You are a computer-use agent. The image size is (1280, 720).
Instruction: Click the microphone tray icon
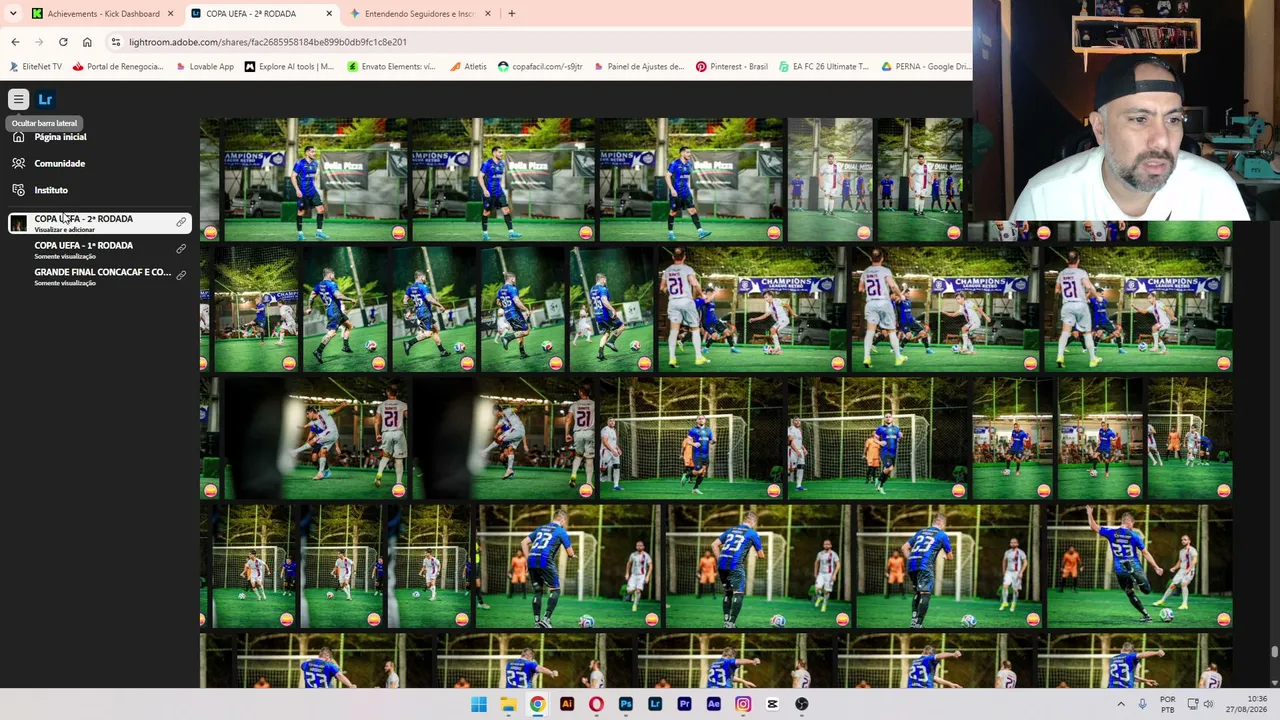pos(1142,704)
